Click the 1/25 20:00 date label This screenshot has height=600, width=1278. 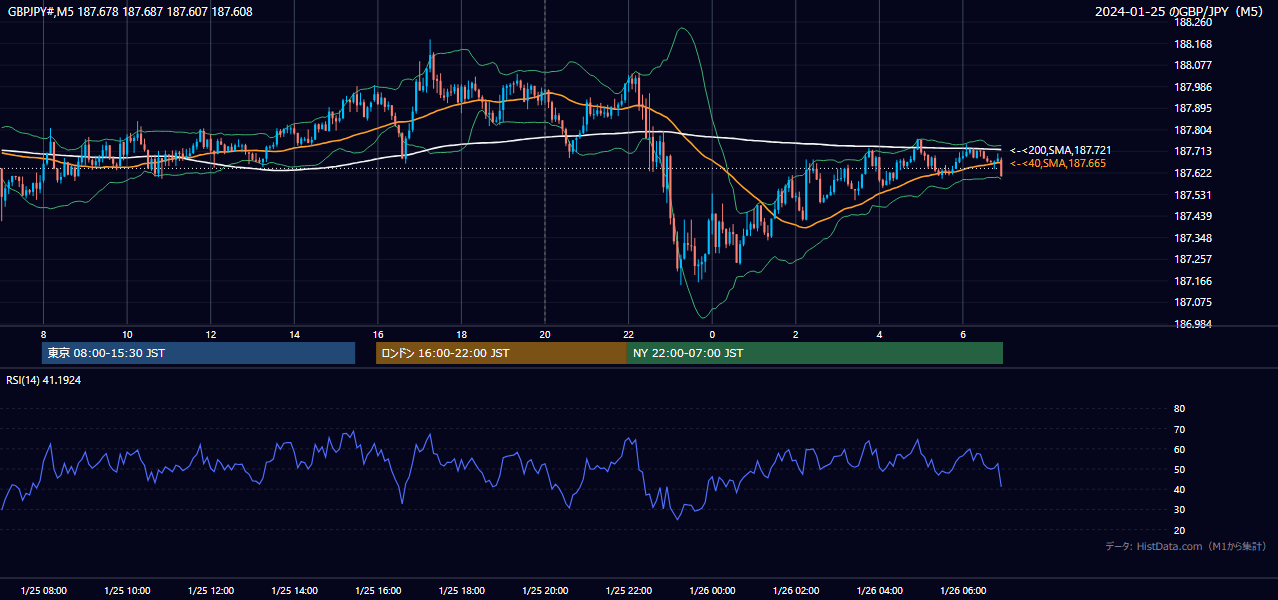545,591
